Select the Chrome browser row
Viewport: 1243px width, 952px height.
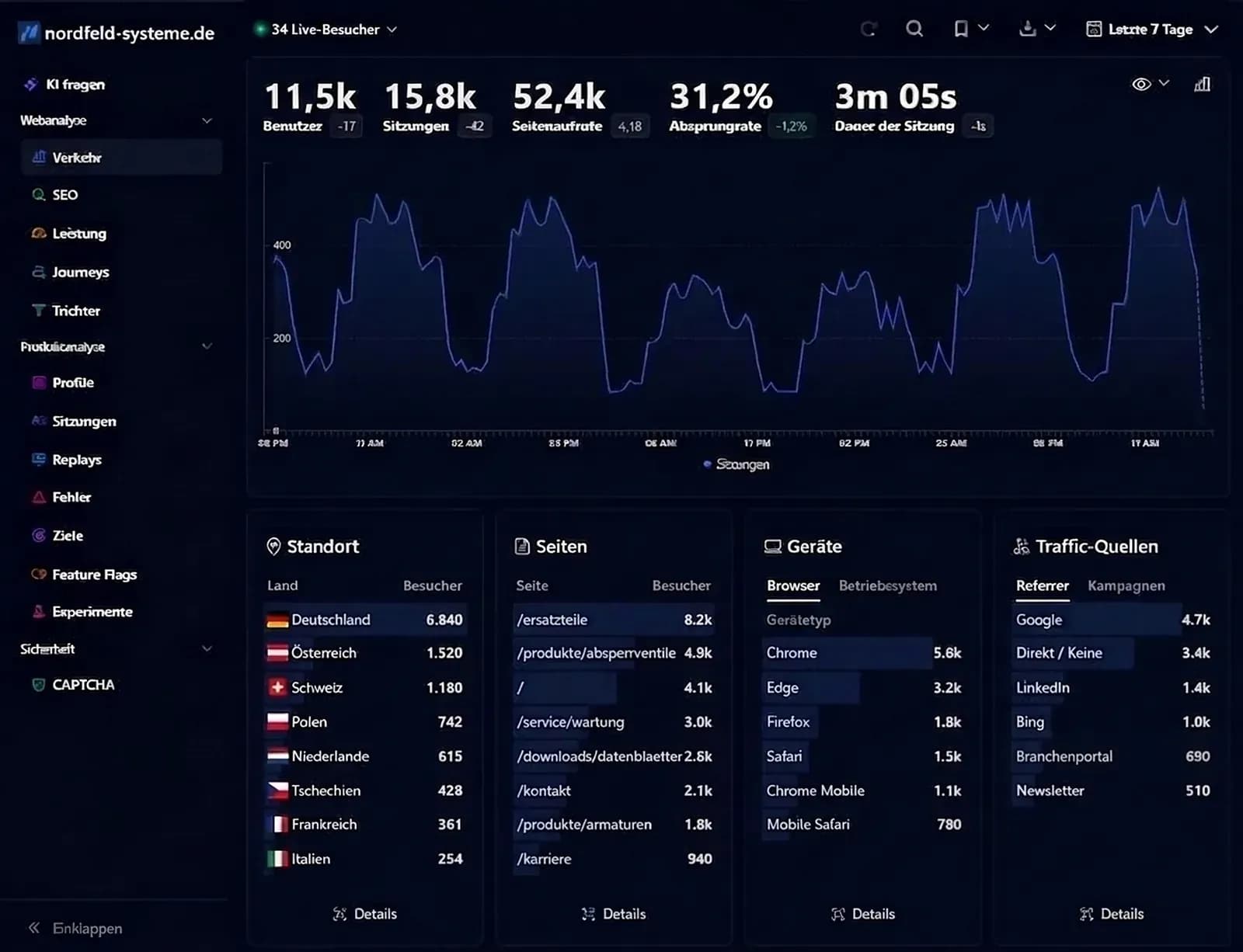(x=863, y=653)
